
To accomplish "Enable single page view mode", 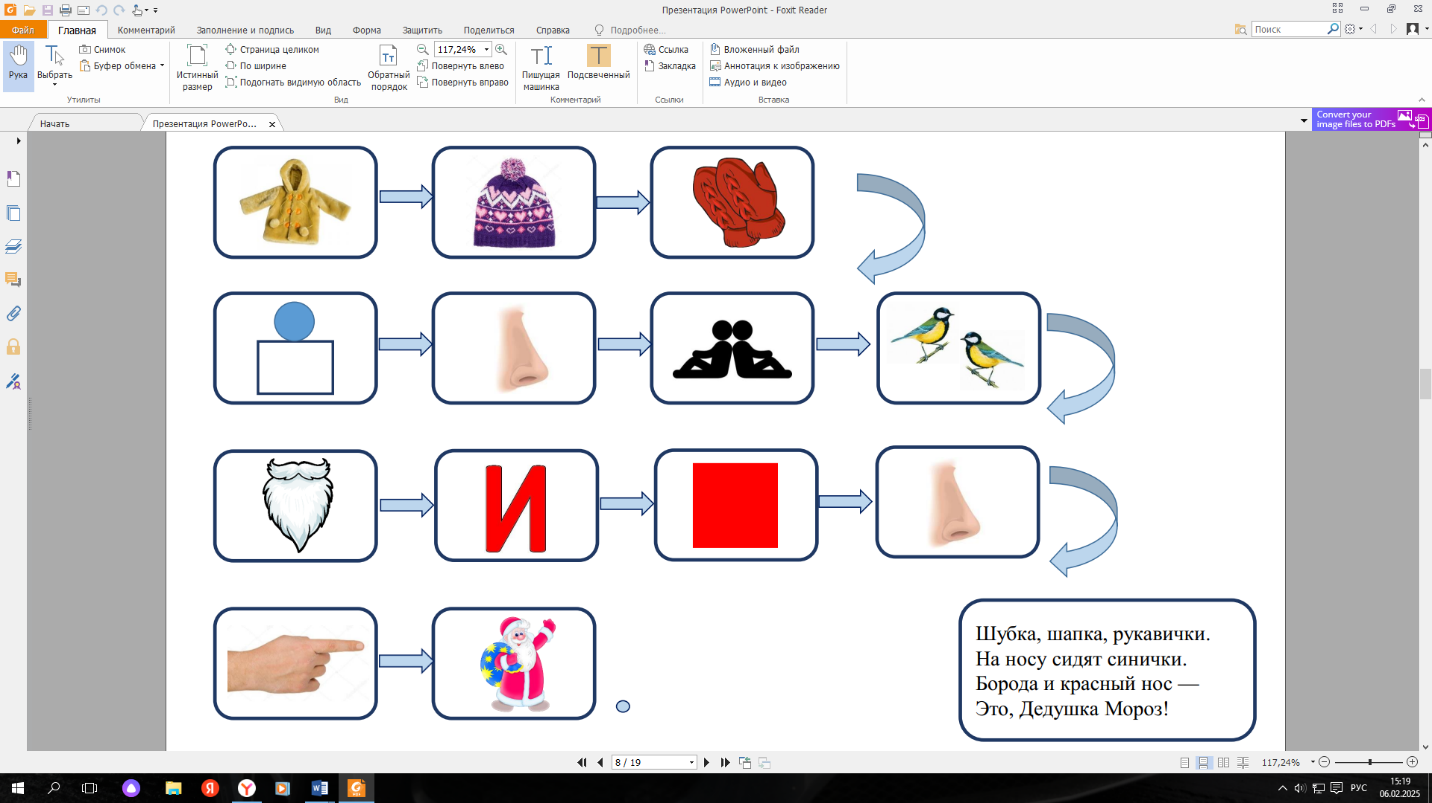I will click(x=1185, y=762).
